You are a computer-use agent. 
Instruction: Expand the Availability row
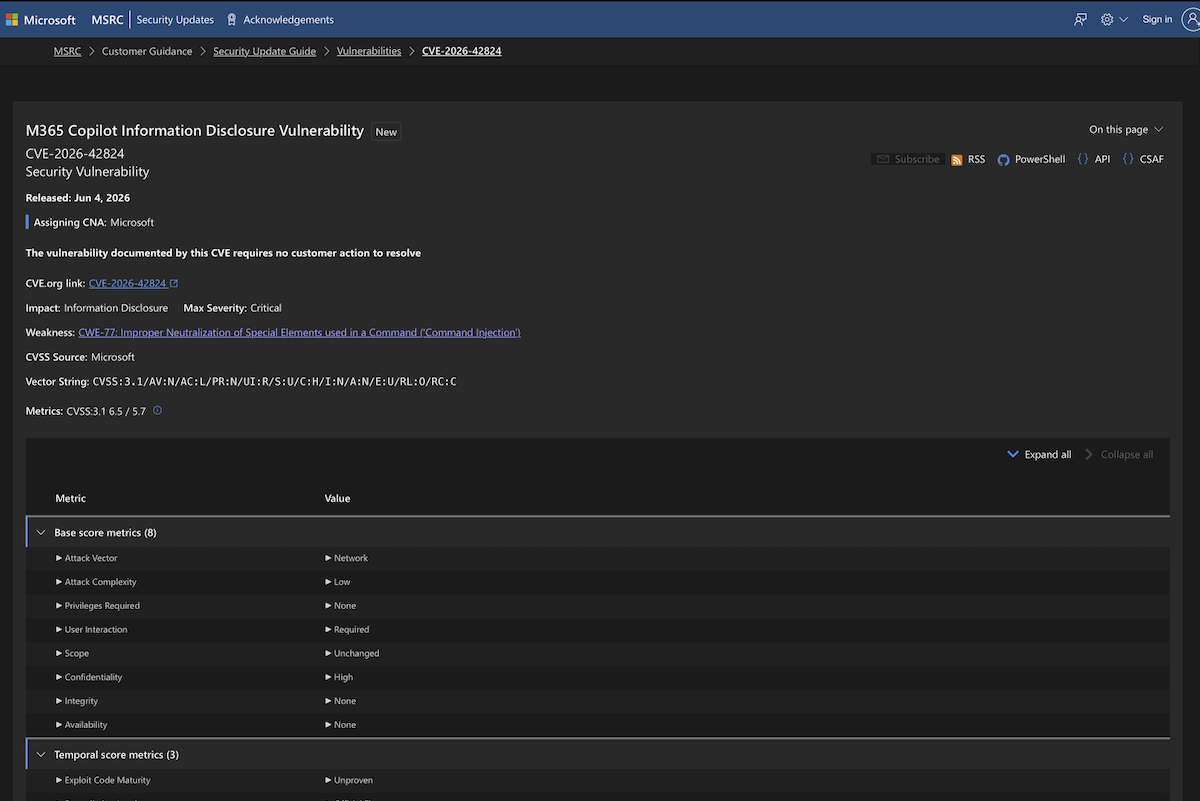(81, 725)
